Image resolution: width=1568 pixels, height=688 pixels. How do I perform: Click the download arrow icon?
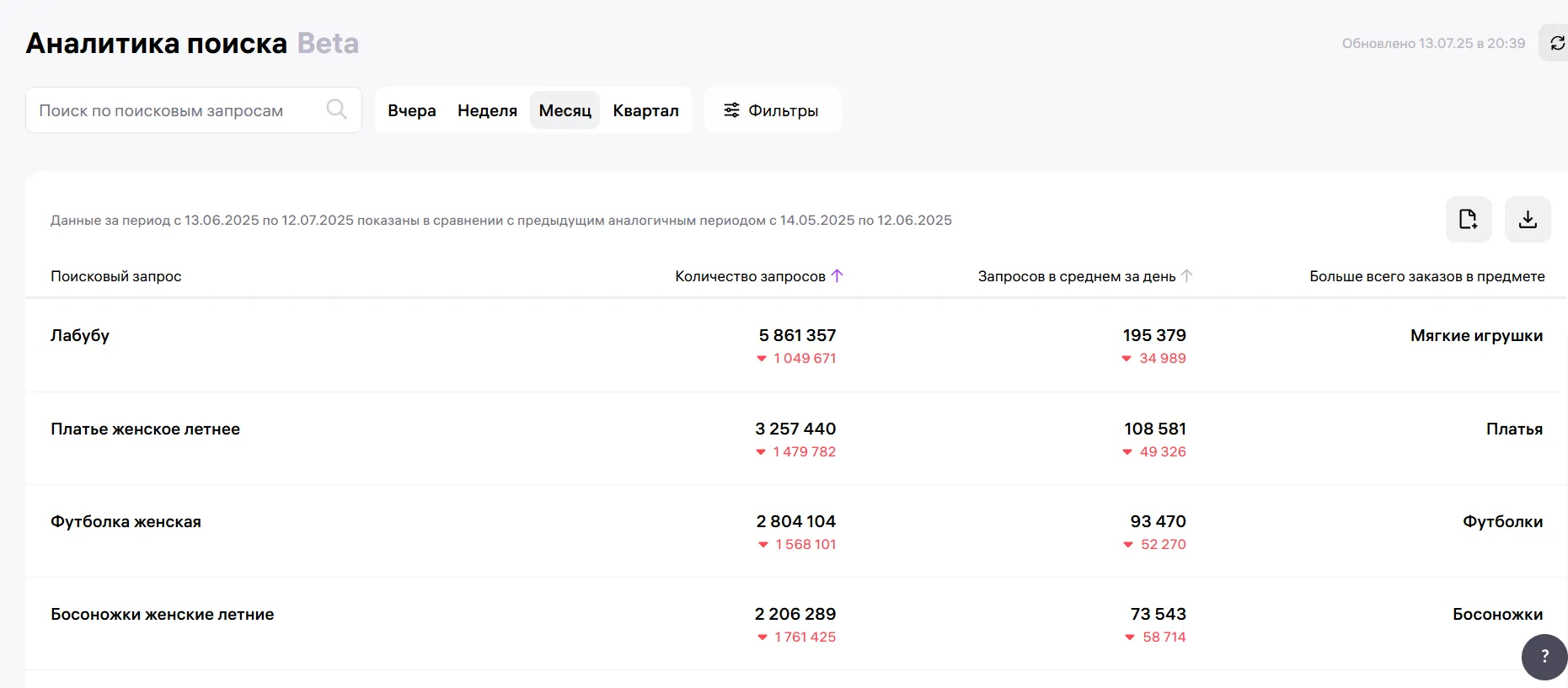(1527, 219)
